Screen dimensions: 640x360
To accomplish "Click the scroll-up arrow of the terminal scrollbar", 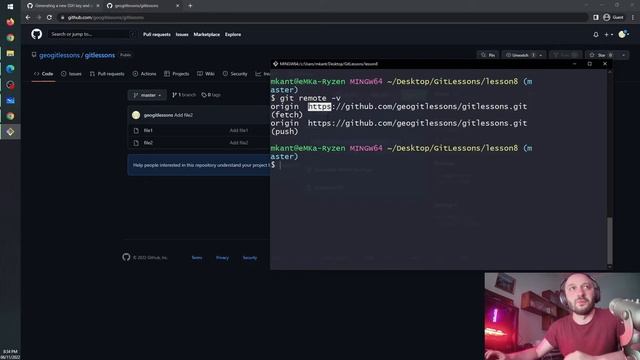I will point(609,72).
